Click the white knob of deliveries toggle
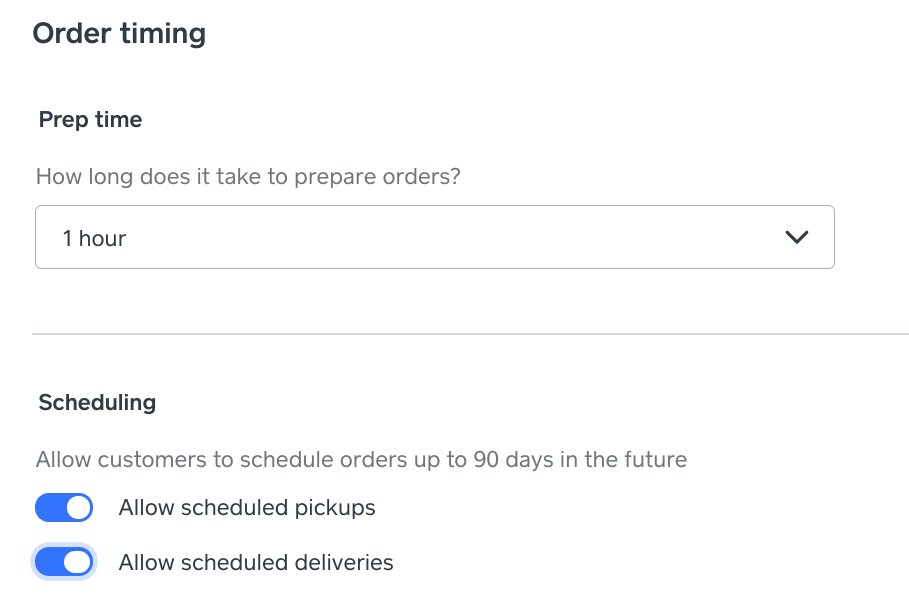Screen dimensions: 909x604 coord(77,563)
